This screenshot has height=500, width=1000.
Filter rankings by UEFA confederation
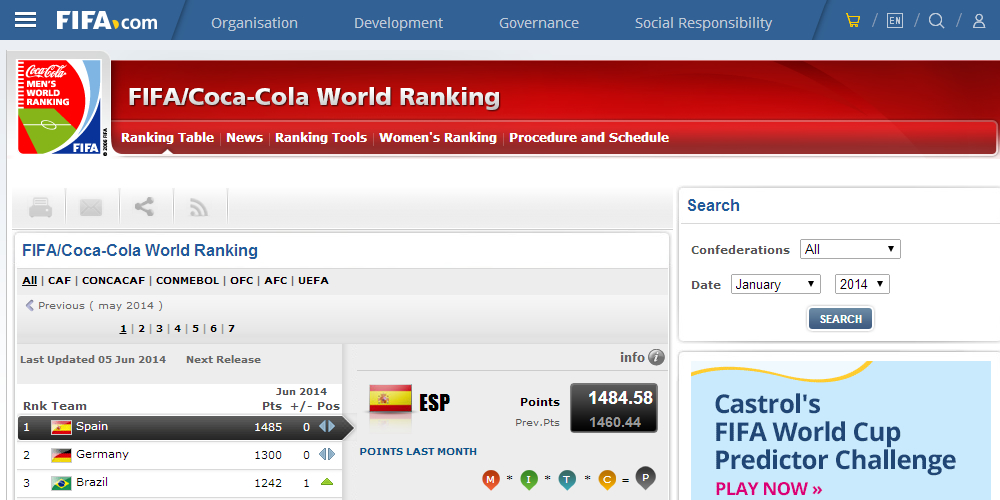[x=313, y=281]
